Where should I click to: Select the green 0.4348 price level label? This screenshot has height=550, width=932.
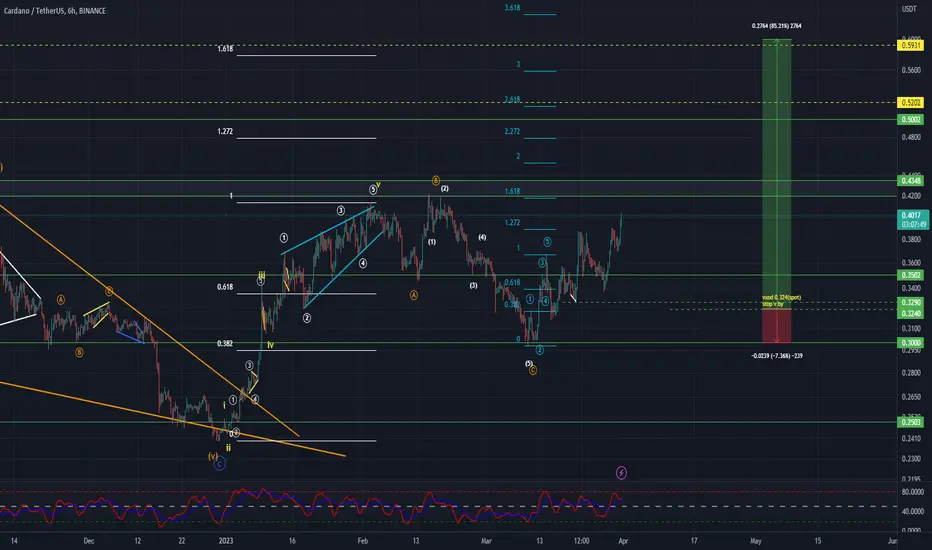coord(910,181)
